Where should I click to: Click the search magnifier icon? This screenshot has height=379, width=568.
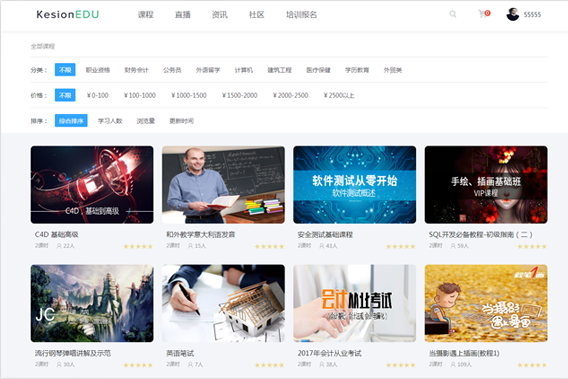(x=452, y=14)
